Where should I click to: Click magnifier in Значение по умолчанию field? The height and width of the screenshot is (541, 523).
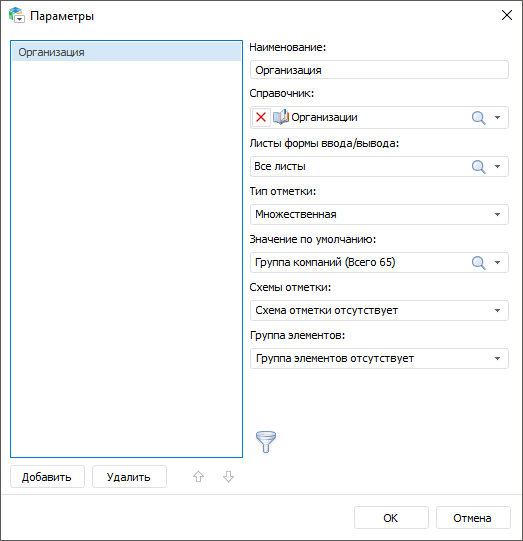(x=478, y=263)
